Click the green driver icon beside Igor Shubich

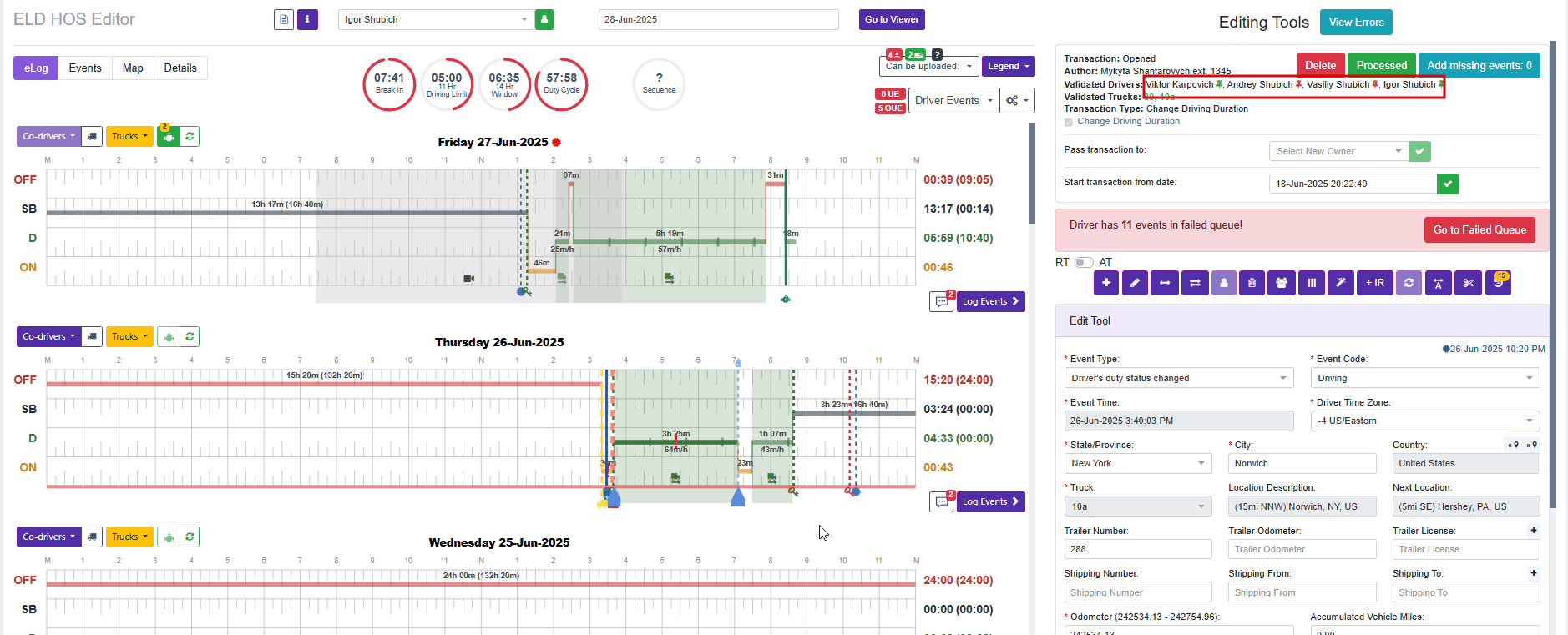pyautogui.click(x=544, y=19)
